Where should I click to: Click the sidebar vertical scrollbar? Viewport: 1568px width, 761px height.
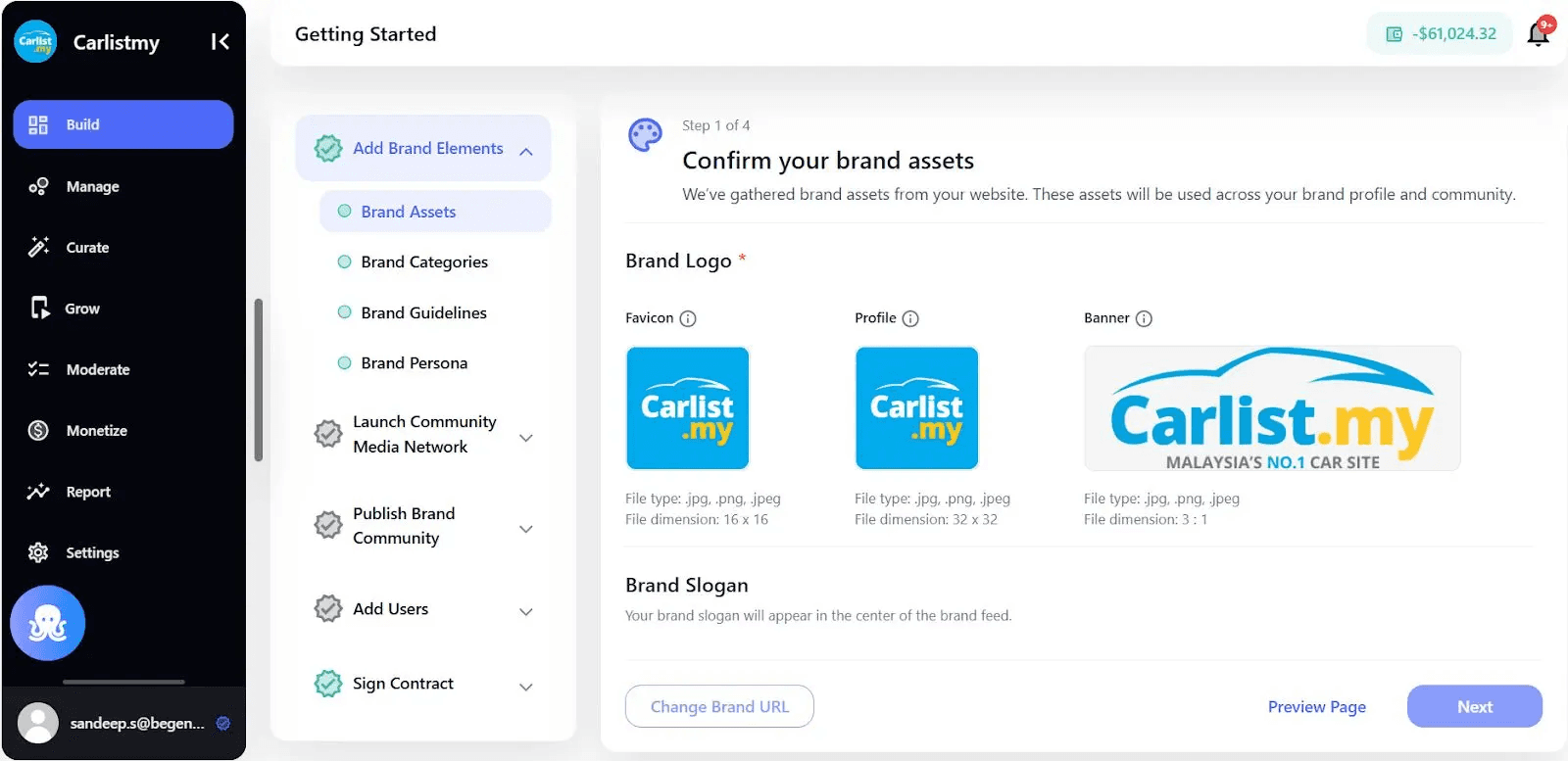pyautogui.click(x=259, y=379)
